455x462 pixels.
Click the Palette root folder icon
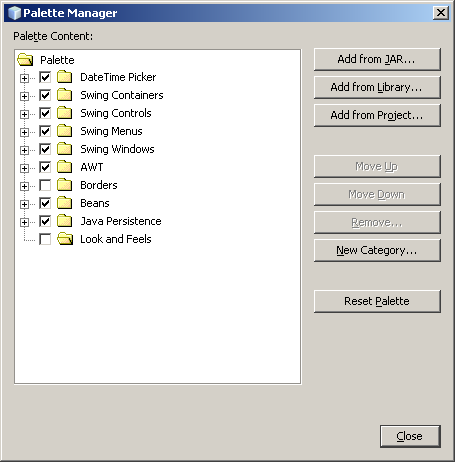[x=25, y=60]
